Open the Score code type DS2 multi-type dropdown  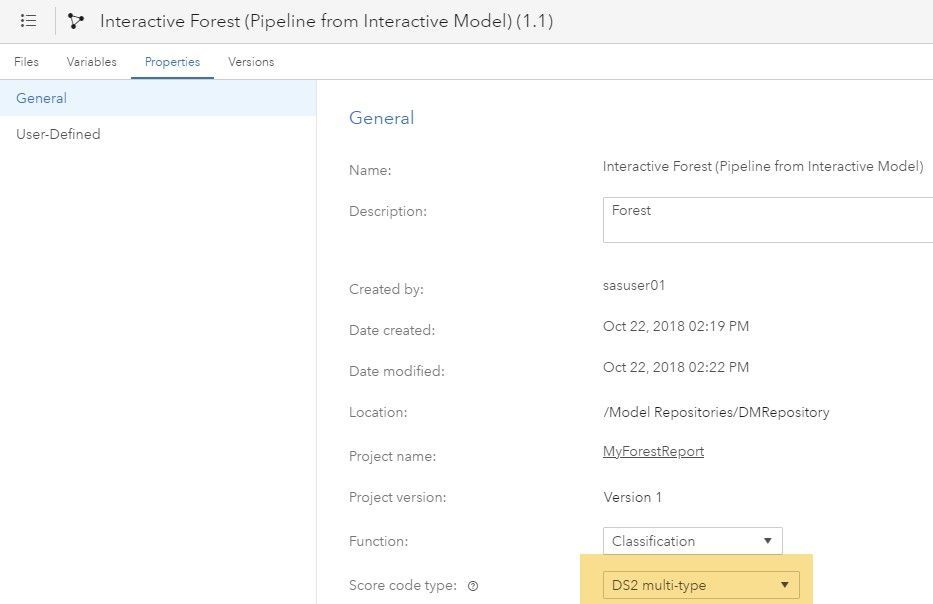[700, 585]
